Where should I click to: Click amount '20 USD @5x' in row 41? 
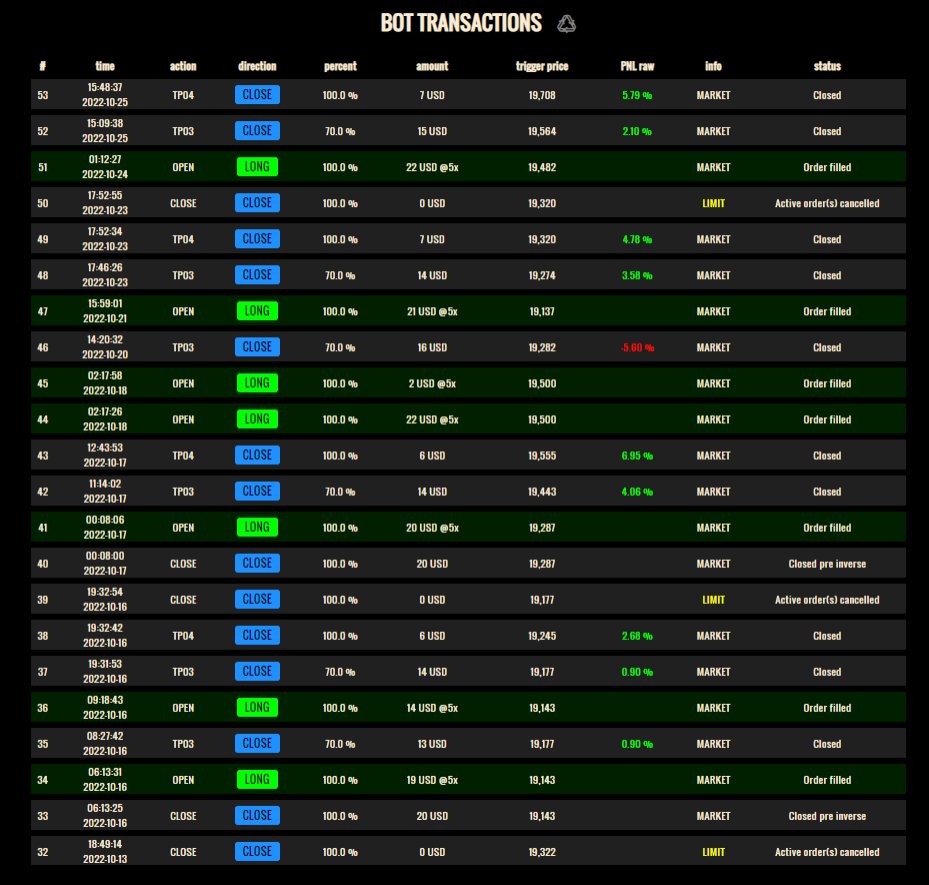432,528
